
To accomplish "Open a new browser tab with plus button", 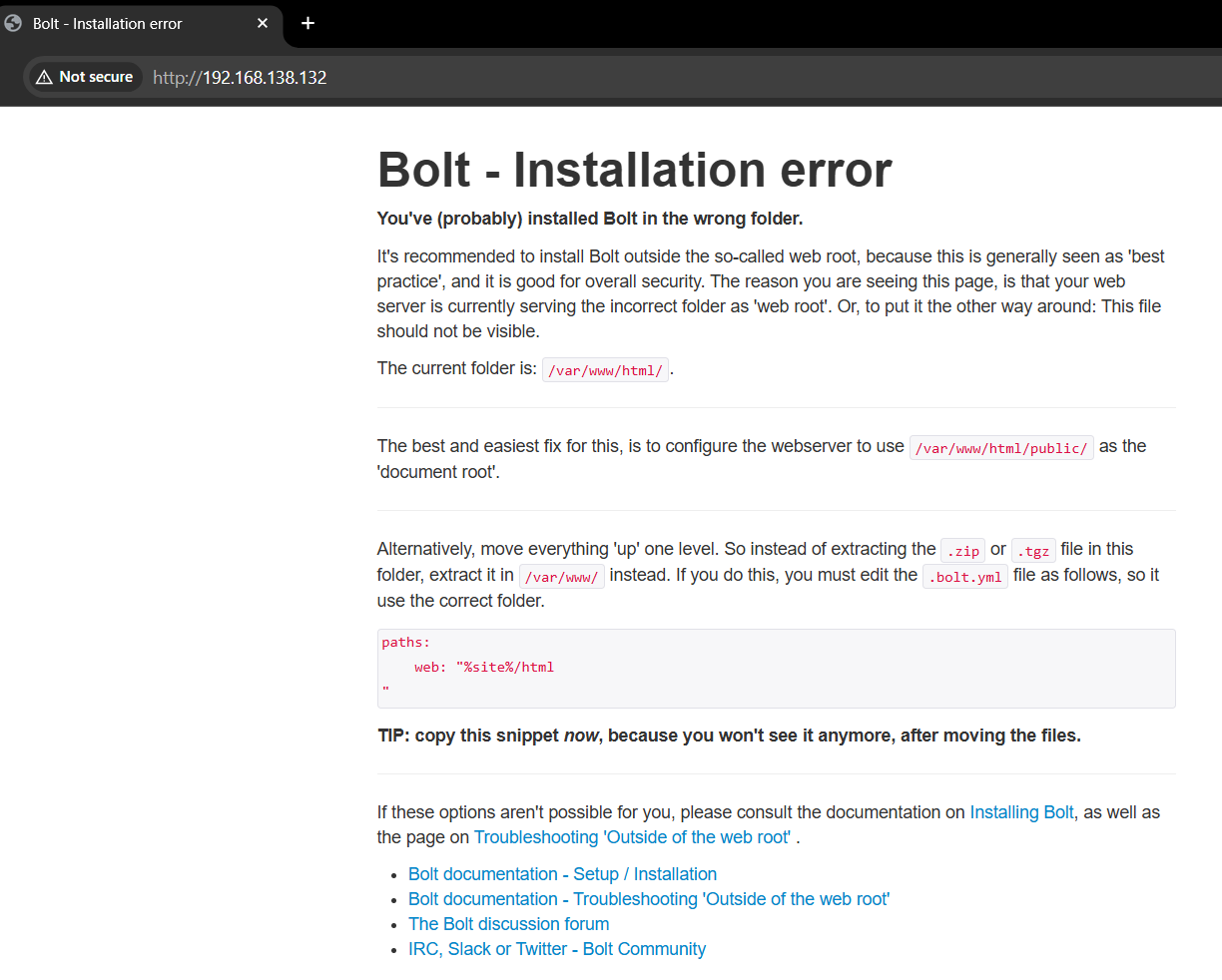I will point(307,23).
